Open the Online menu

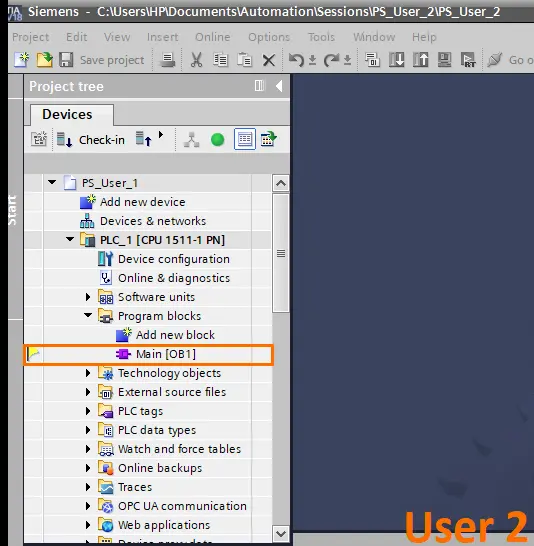click(x=212, y=37)
